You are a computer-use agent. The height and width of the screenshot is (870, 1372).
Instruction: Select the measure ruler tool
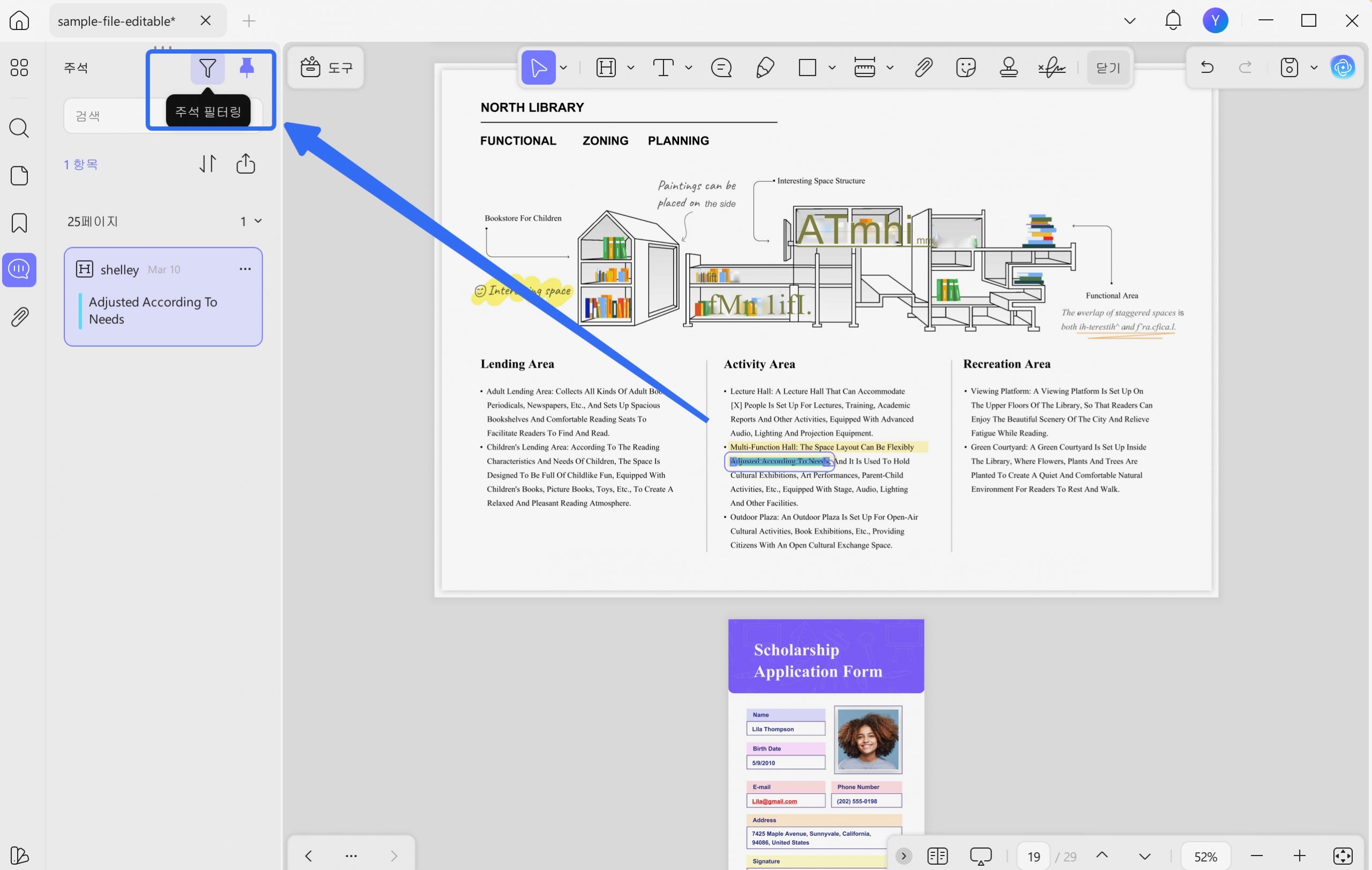(x=864, y=68)
